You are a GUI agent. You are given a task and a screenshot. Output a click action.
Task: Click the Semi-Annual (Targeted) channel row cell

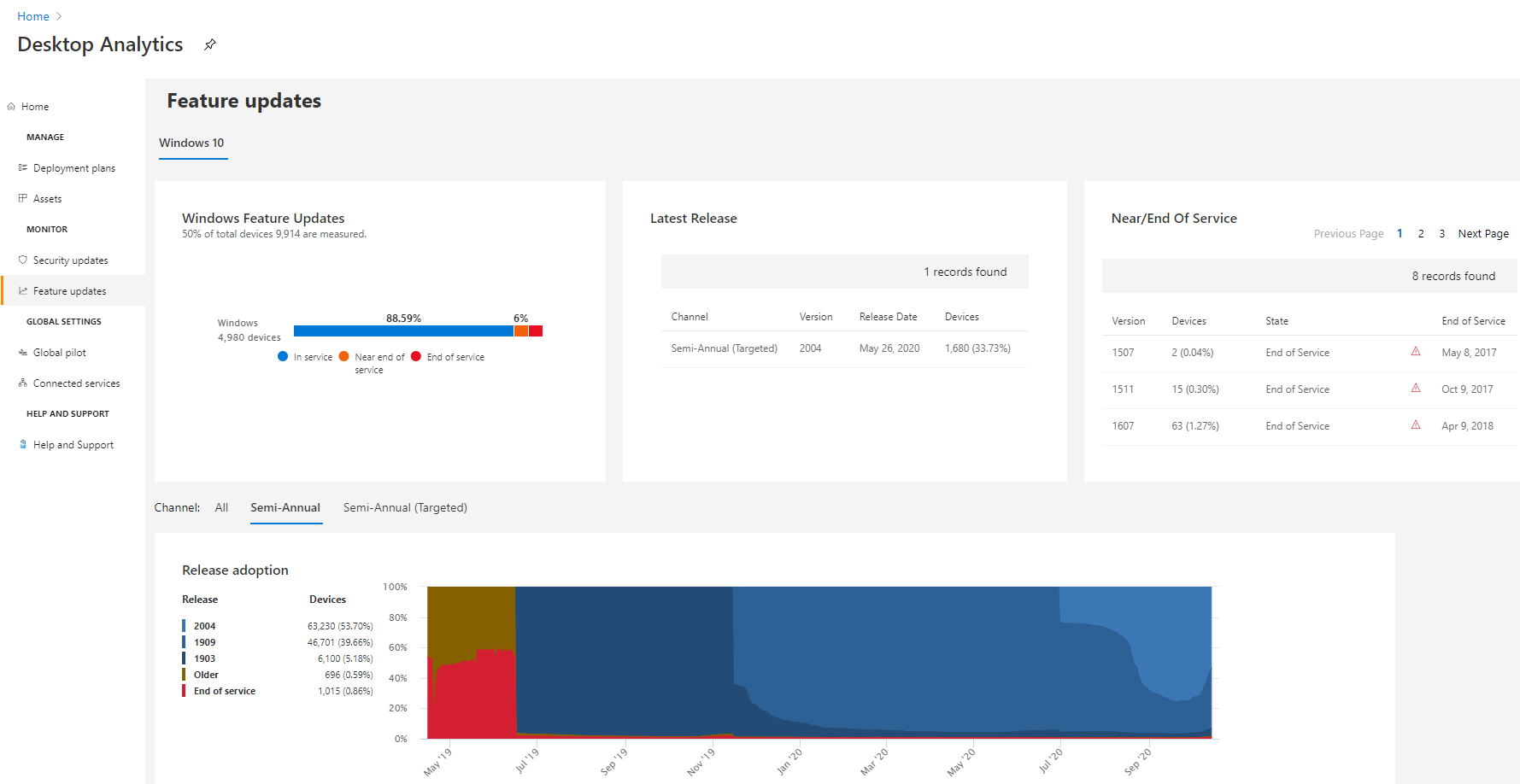pos(724,348)
